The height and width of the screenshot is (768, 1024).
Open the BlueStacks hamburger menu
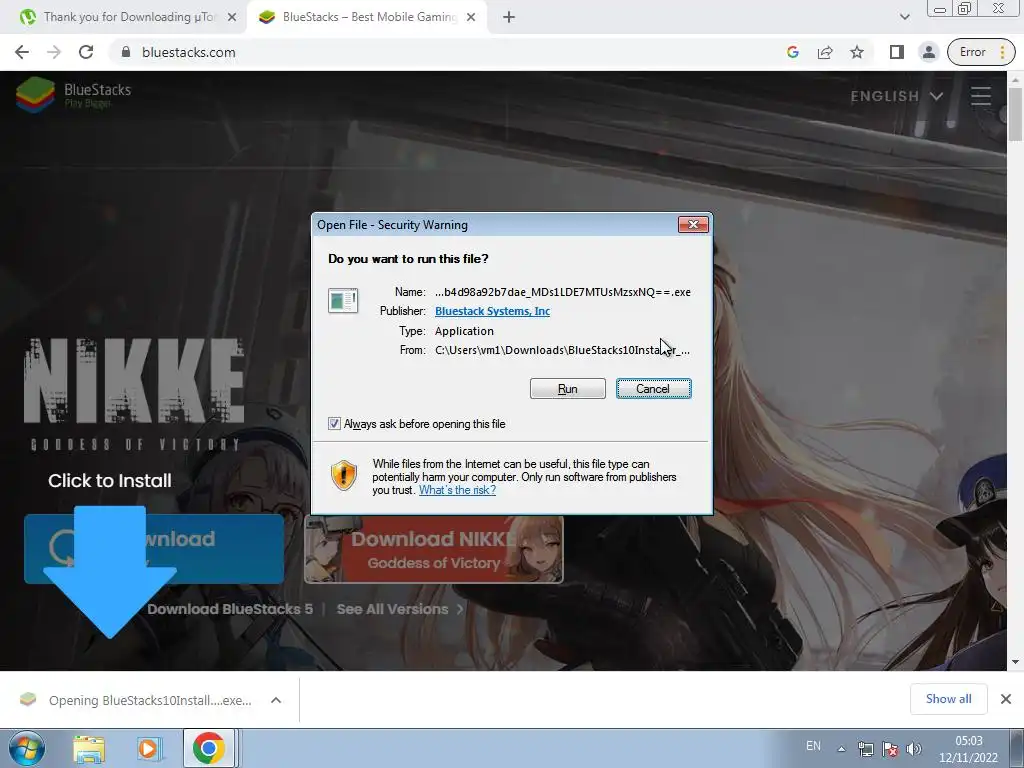click(981, 96)
